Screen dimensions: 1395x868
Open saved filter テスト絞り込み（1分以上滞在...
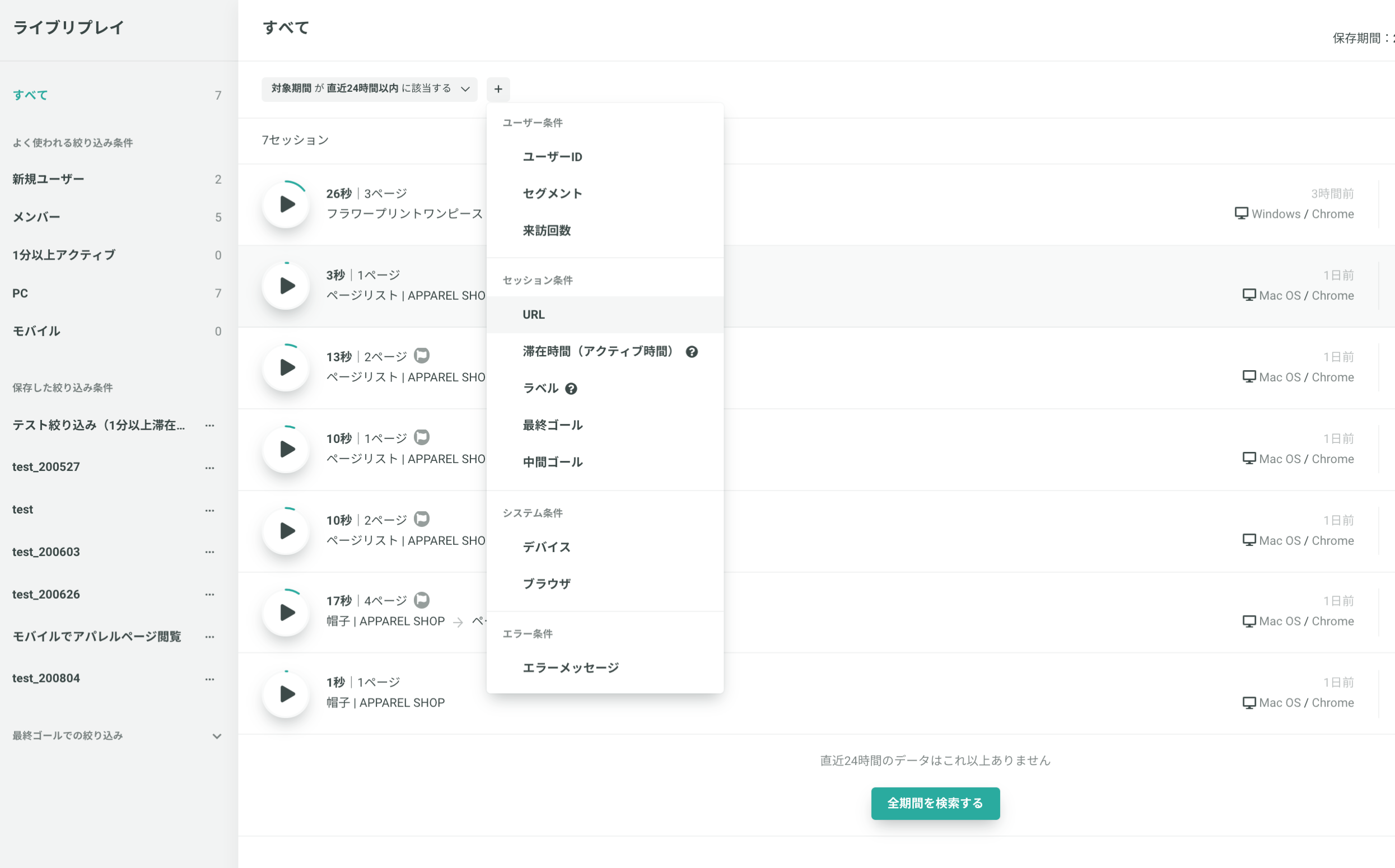(x=99, y=426)
